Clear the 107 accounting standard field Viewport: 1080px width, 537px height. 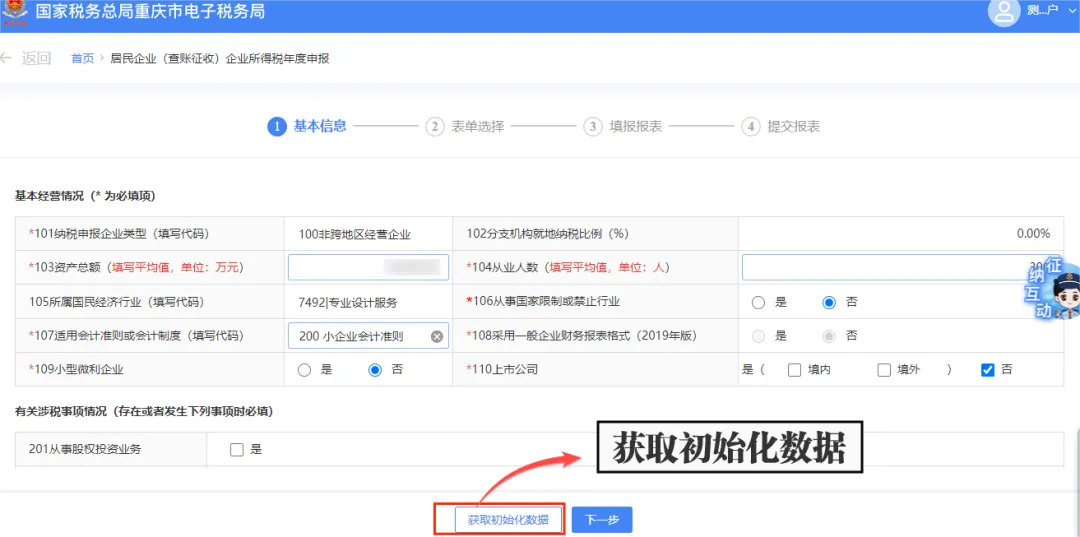coord(436,336)
